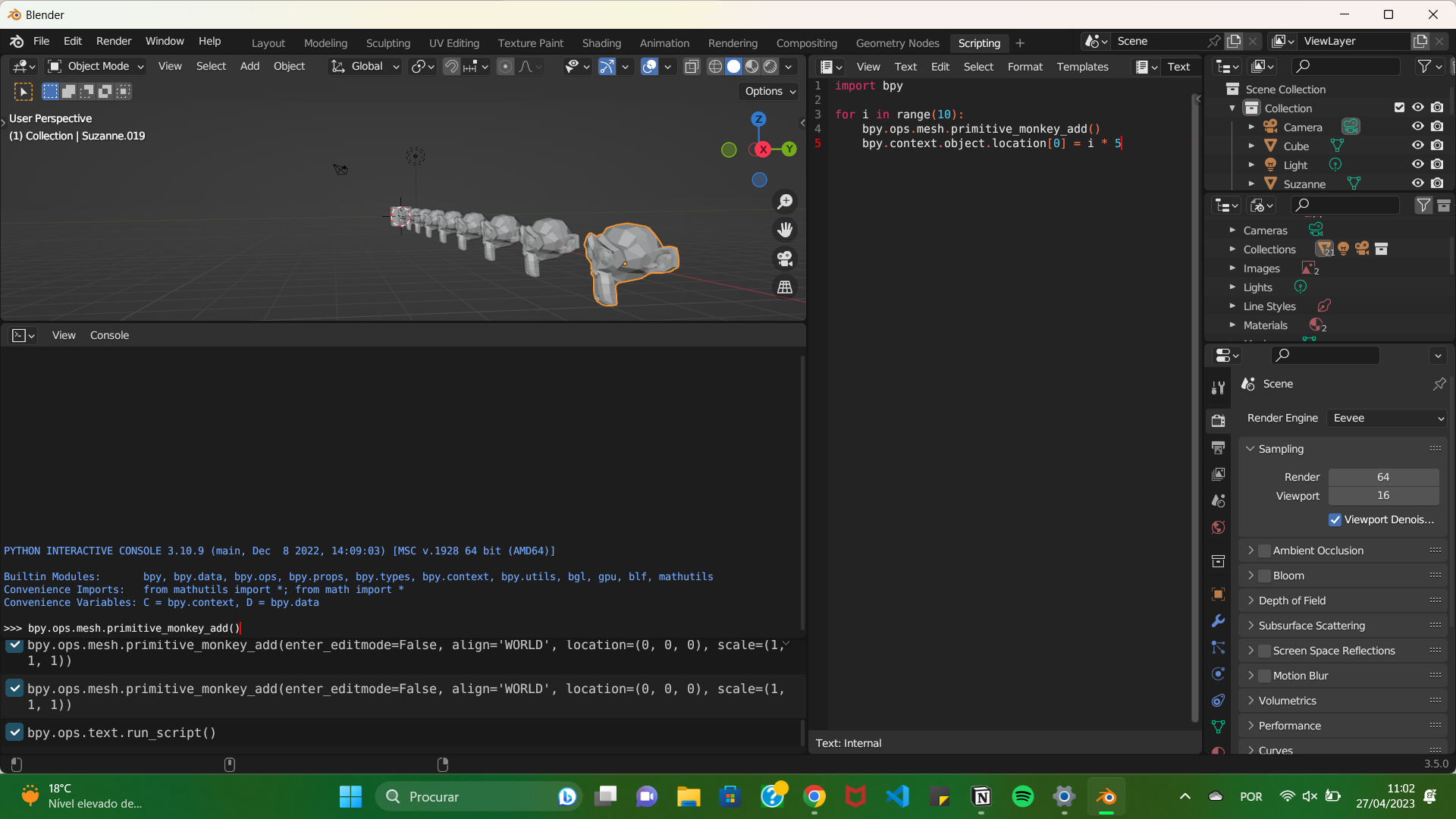Open the Object Mode dropdown
The image size is (1456, 819).
[96, 67]
